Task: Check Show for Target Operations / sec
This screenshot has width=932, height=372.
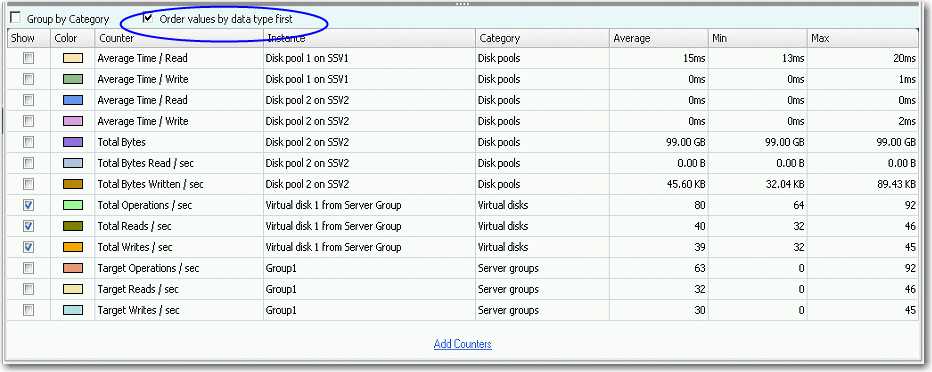Action: point(28,268)
